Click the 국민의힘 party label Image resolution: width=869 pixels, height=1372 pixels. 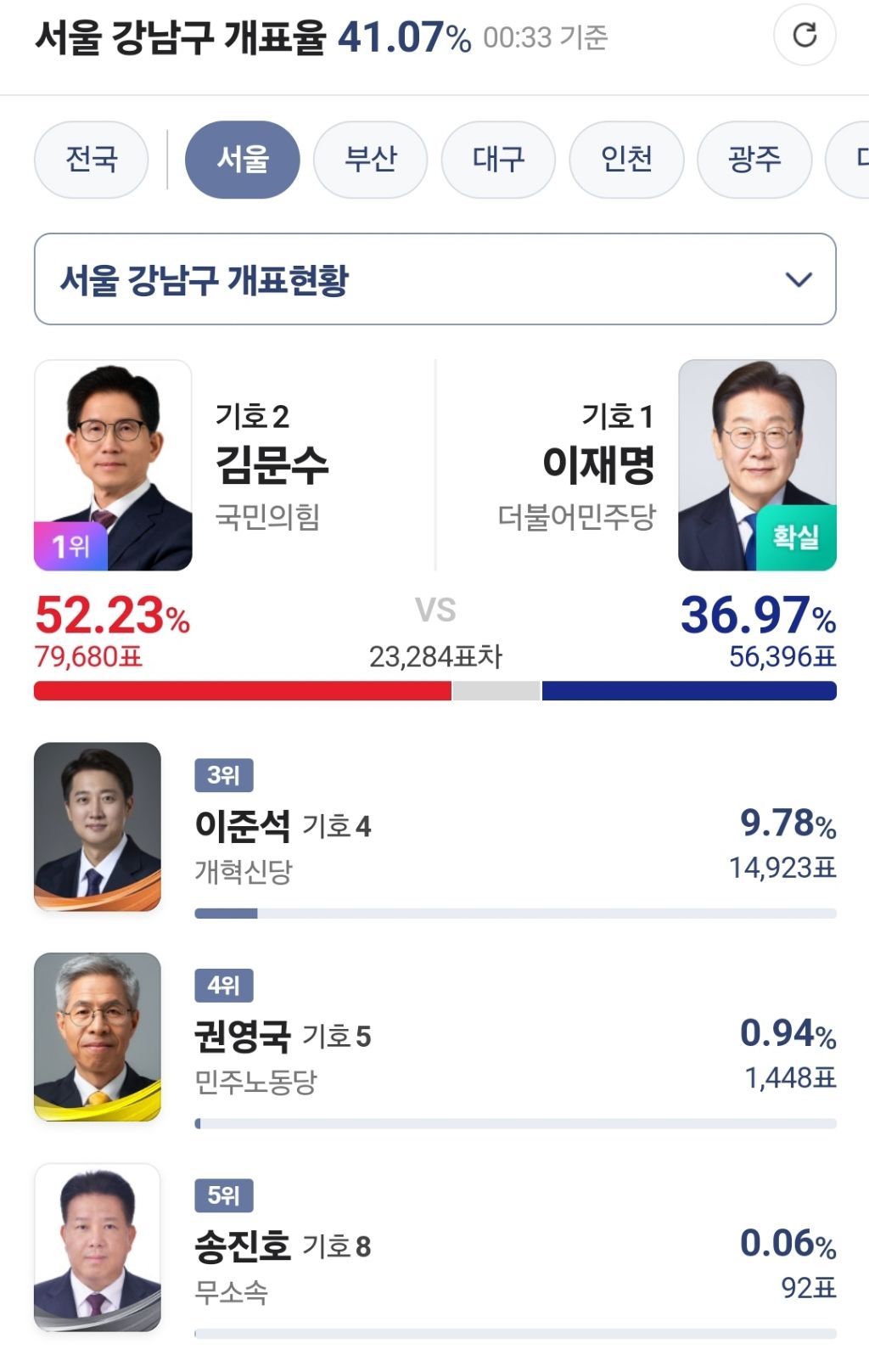pyautogui.click(x=267, y=516)
